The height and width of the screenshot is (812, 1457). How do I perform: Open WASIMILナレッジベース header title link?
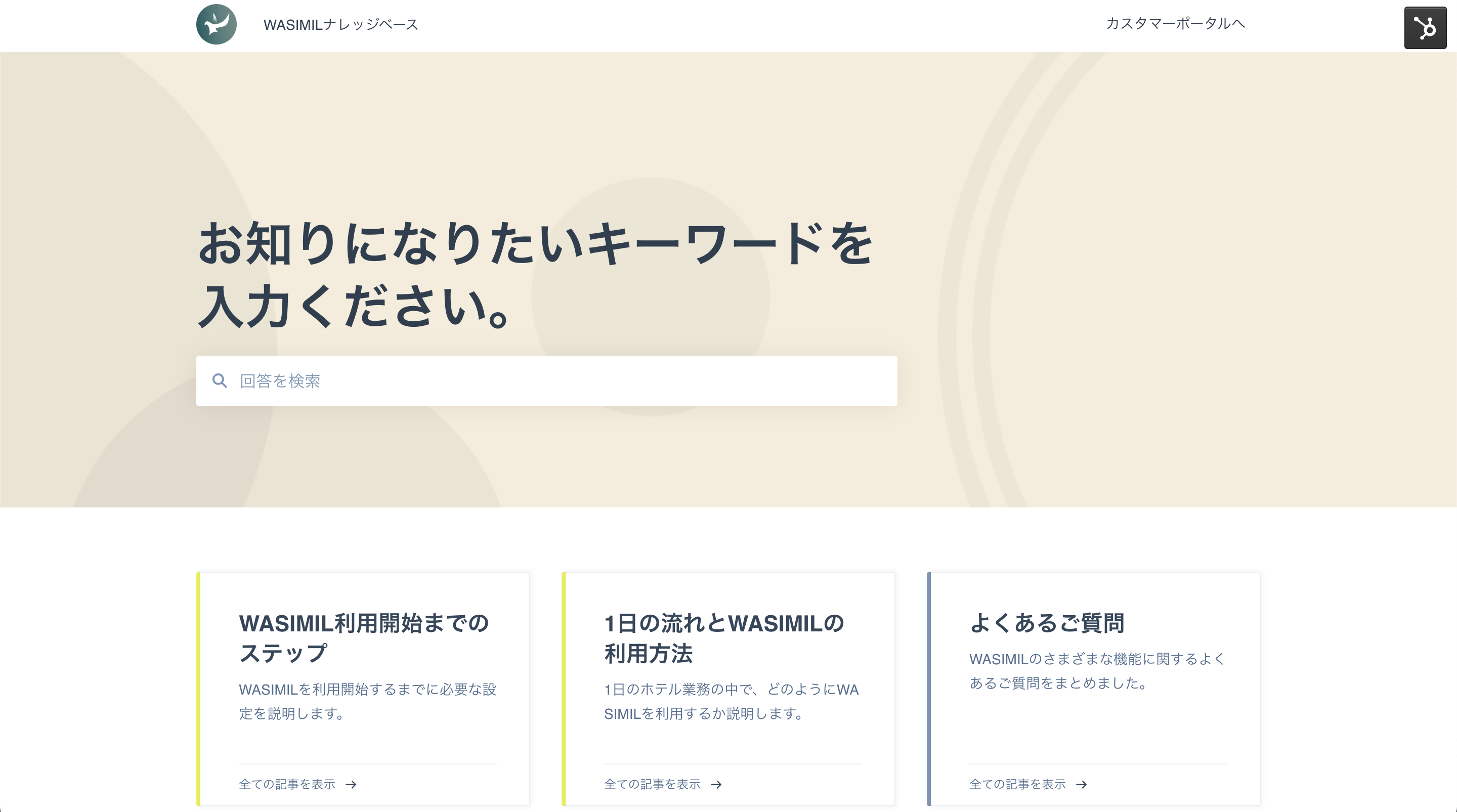[340, 24]
